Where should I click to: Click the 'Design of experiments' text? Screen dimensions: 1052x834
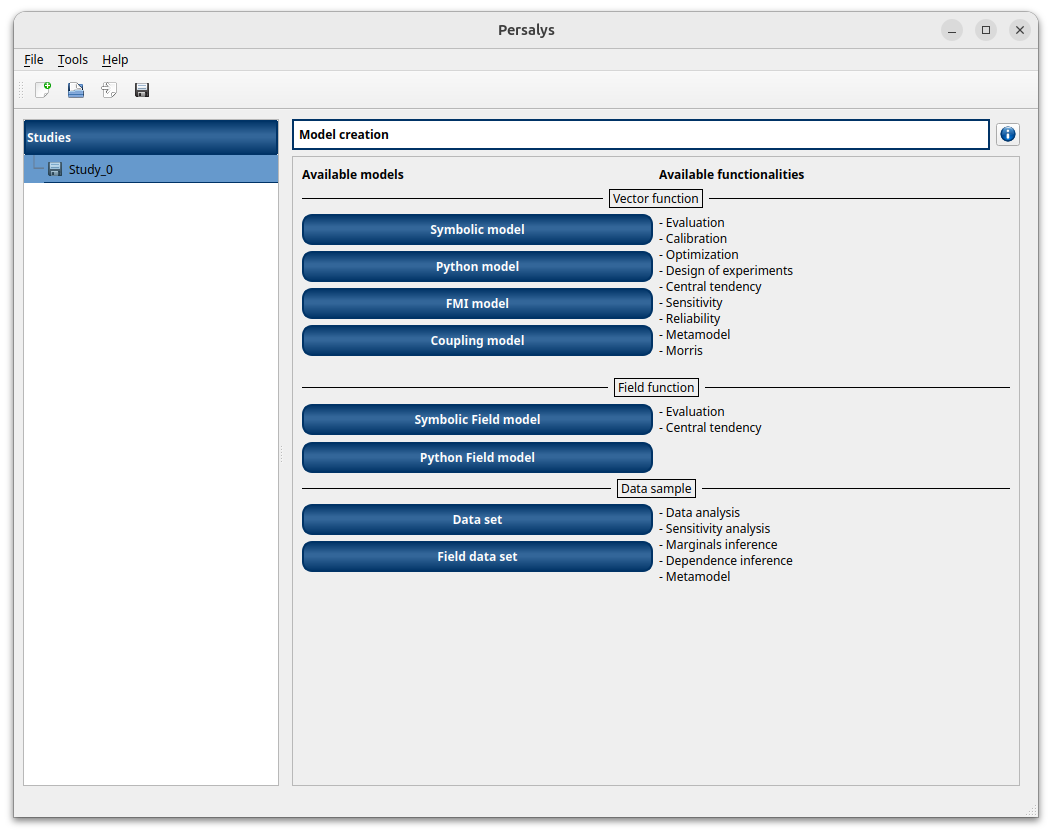tap(729, 270)
